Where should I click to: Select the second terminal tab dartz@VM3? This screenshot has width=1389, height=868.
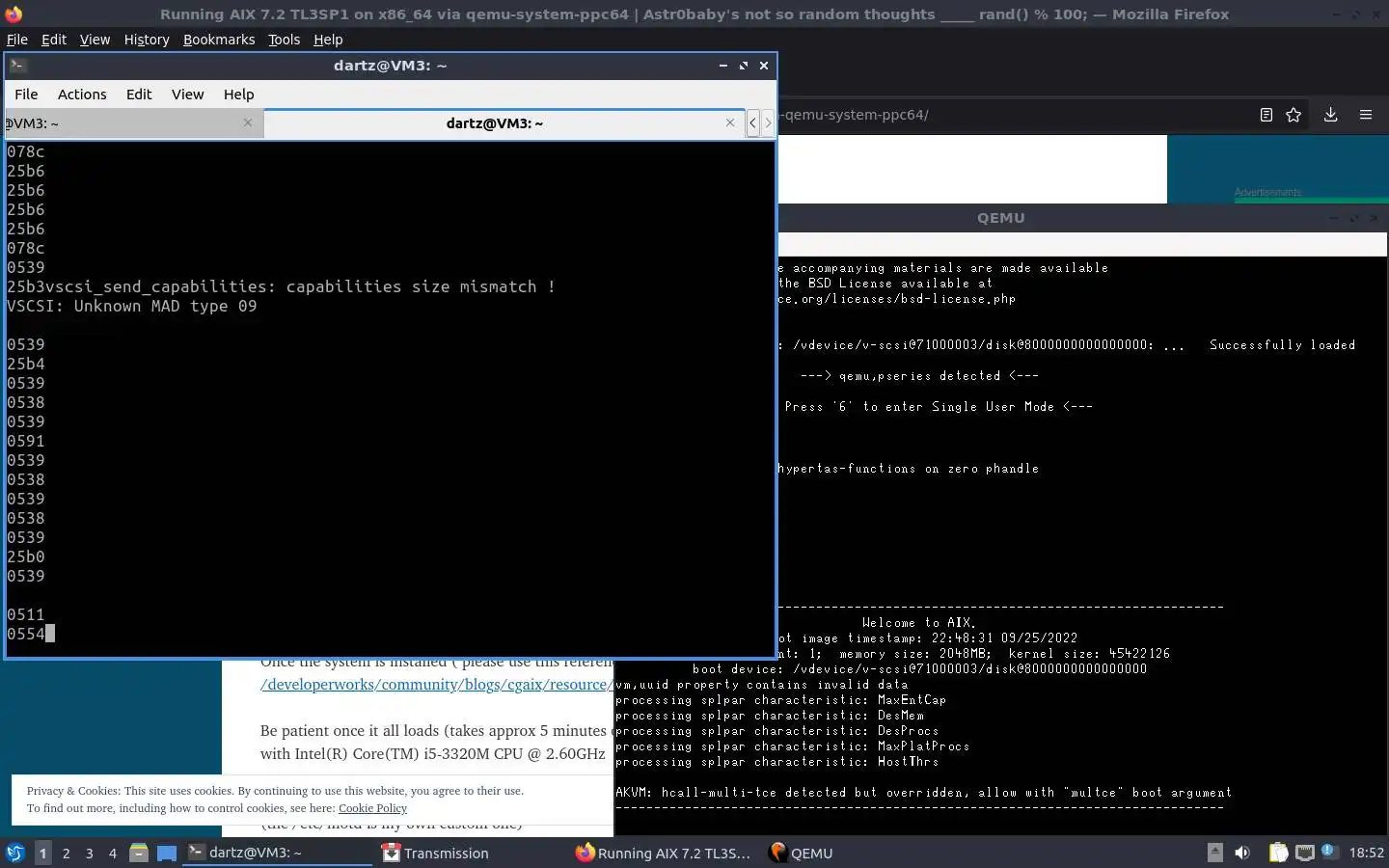click(504, 122)
